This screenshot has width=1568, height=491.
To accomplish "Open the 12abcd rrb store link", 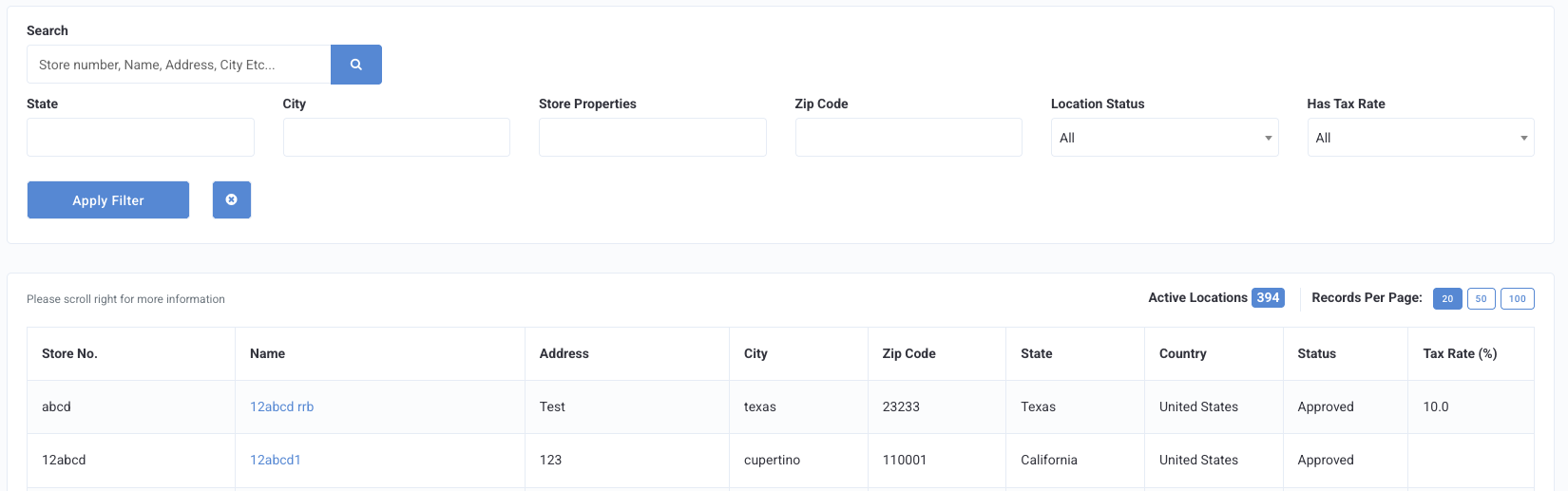I will 282,406.
